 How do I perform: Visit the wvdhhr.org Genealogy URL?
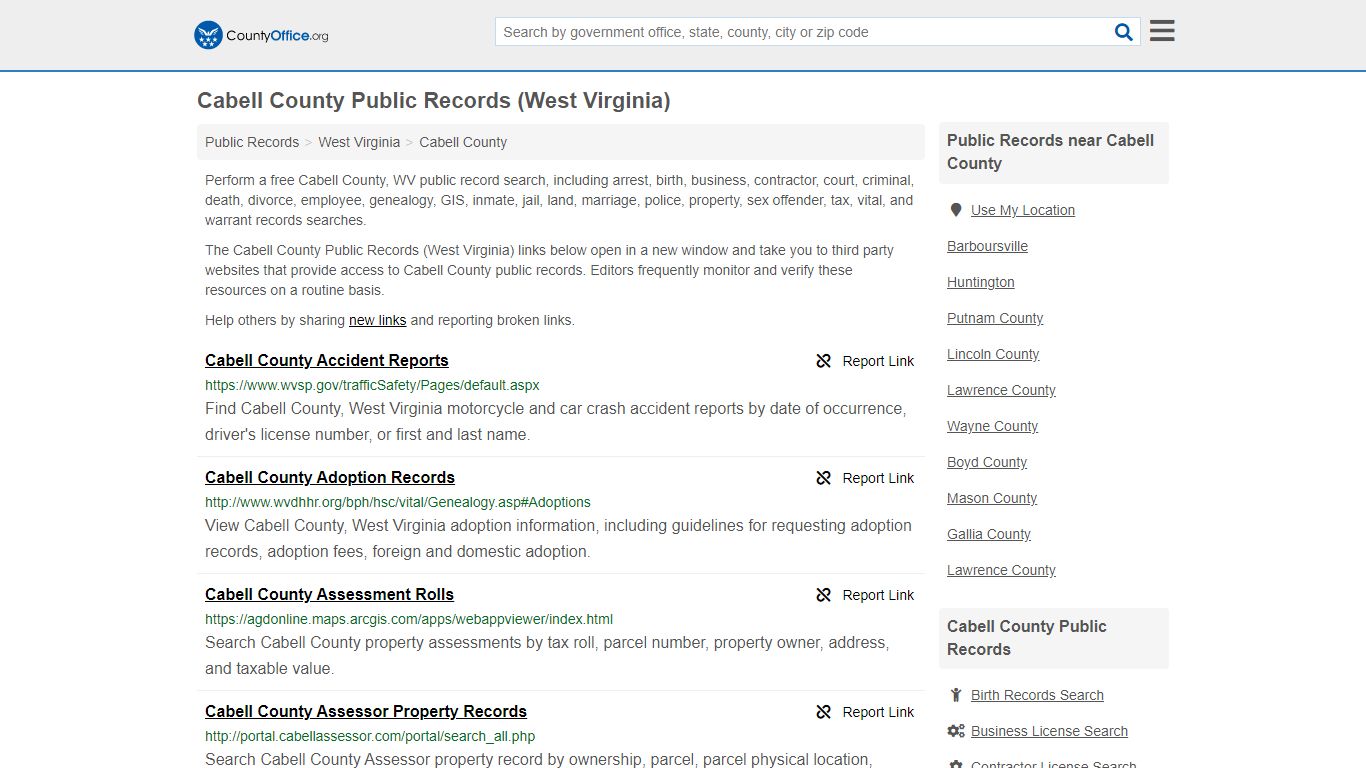tap(398, 502)
